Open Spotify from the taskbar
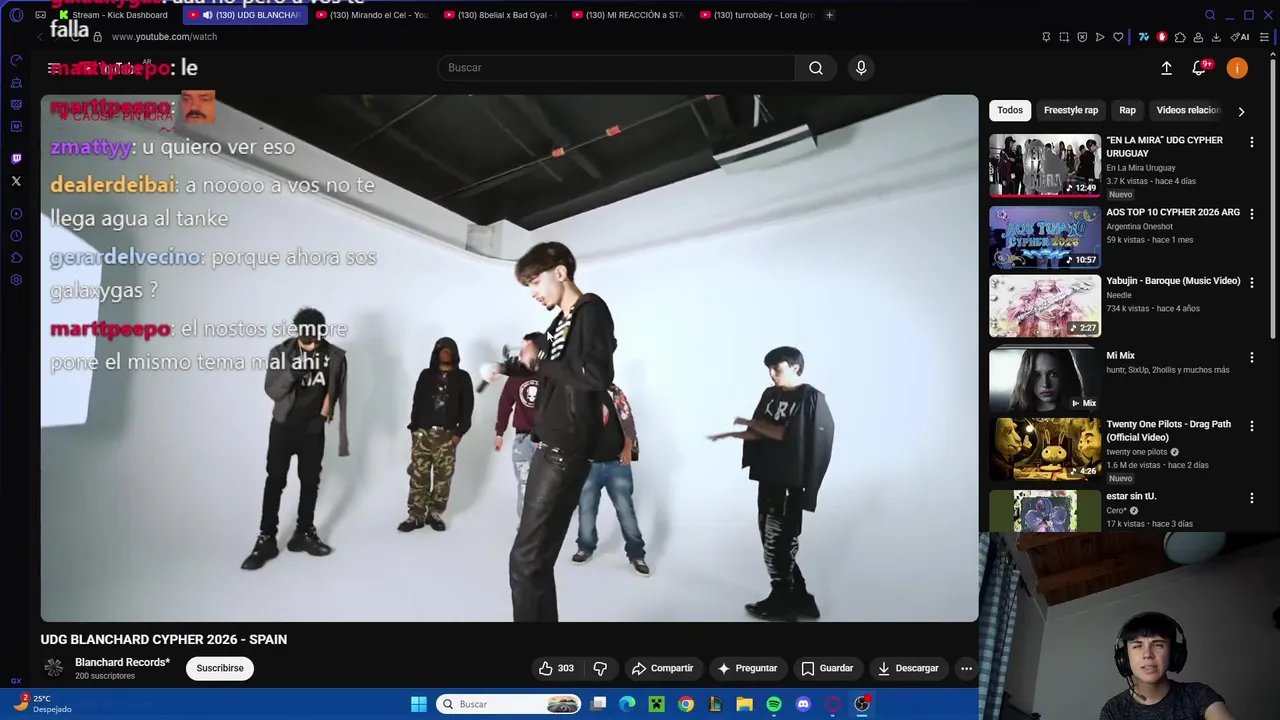Viewport: 1280px width, 720px height. [x=774, y=704]
